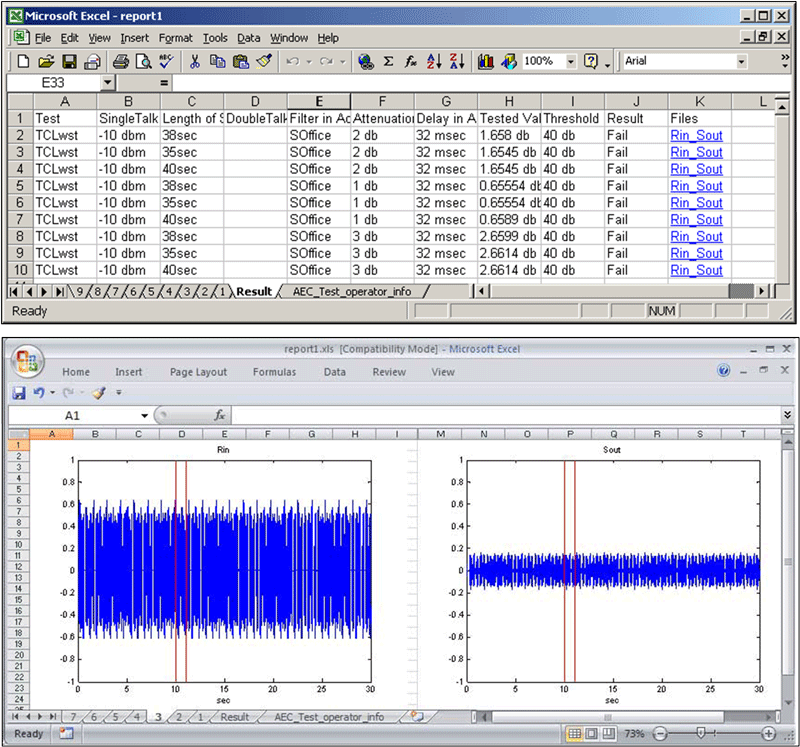Open the Customize Quick Access Toolbar dropdown
The height and width of the screenshot is (747, 800).
coord(119,393)
